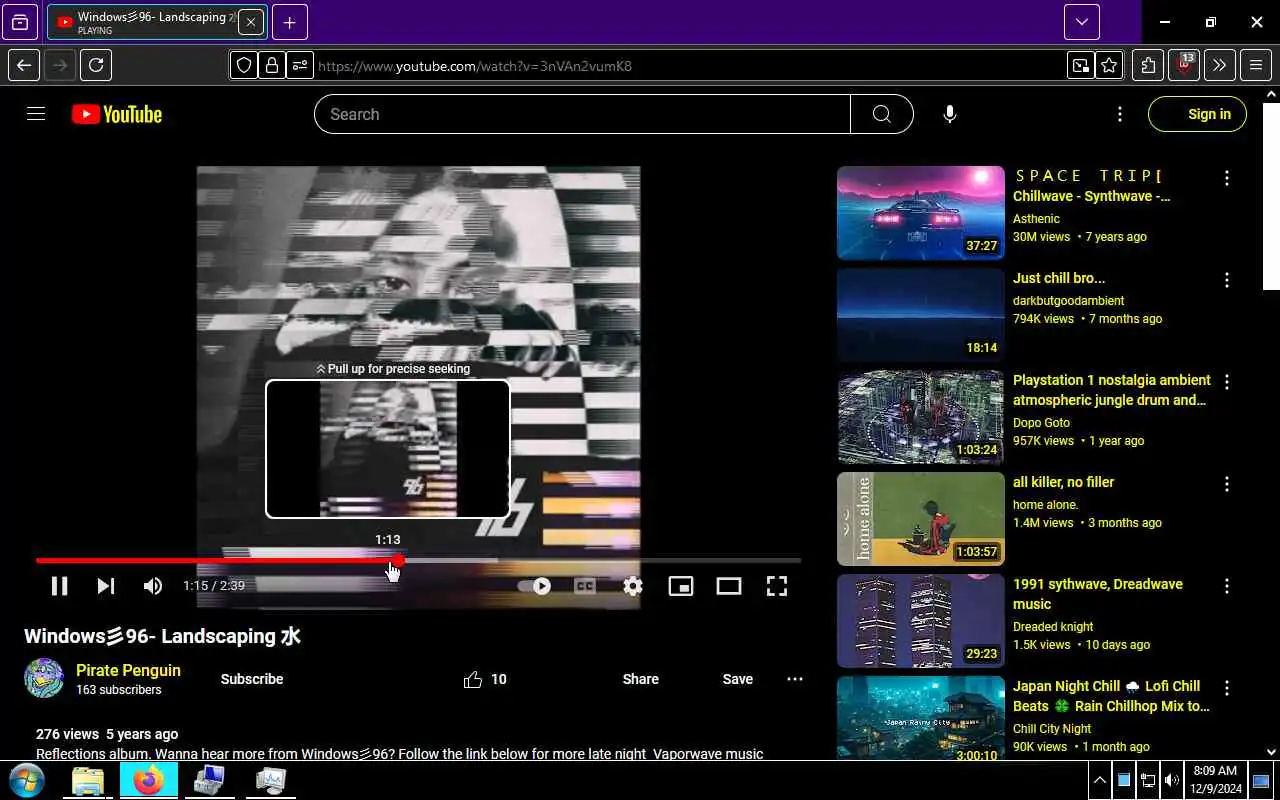Open more actions ellipsis below video

795,679
